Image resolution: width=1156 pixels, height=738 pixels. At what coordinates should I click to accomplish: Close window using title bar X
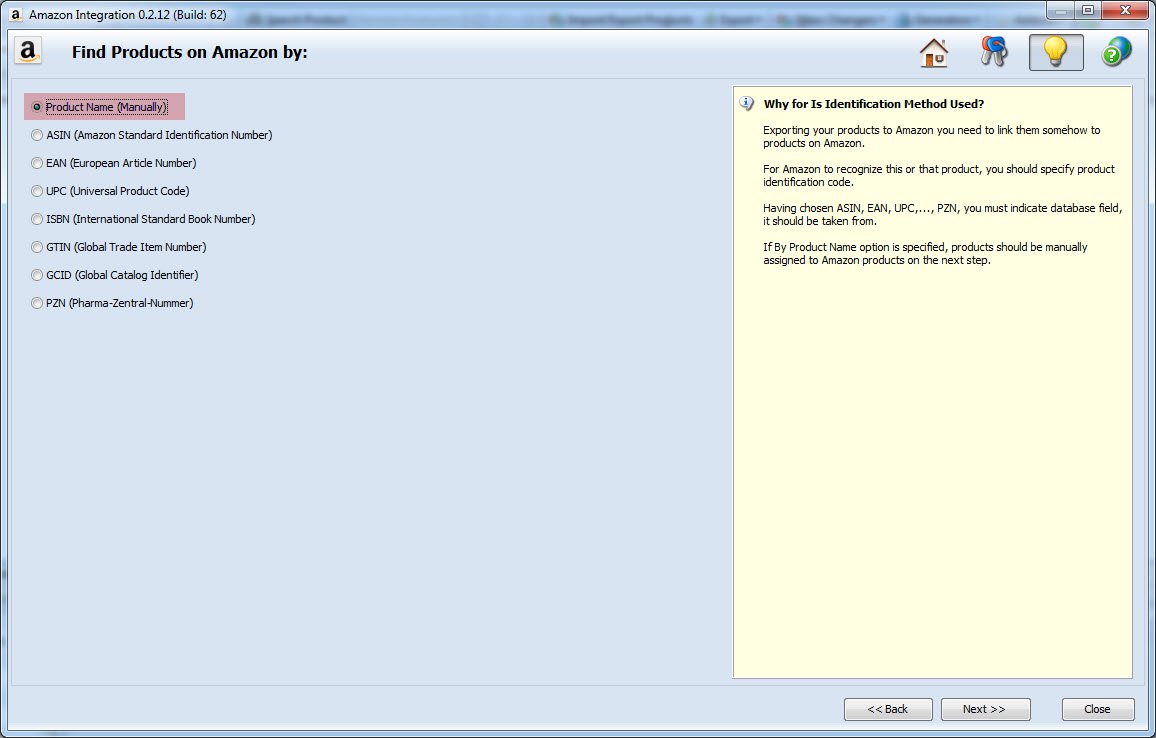click(x=1125, y=10)
